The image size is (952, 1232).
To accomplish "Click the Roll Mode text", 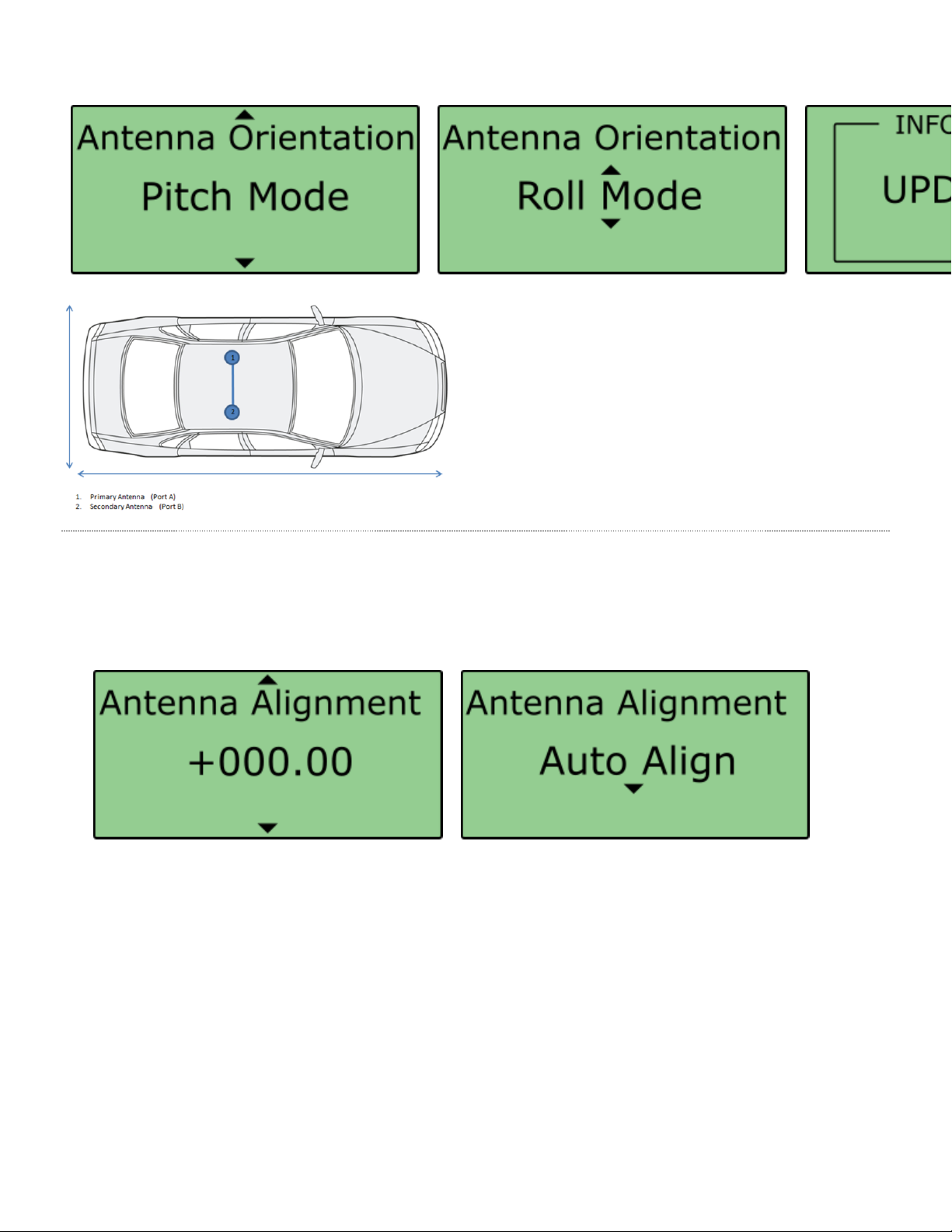I will coord(610,196).
